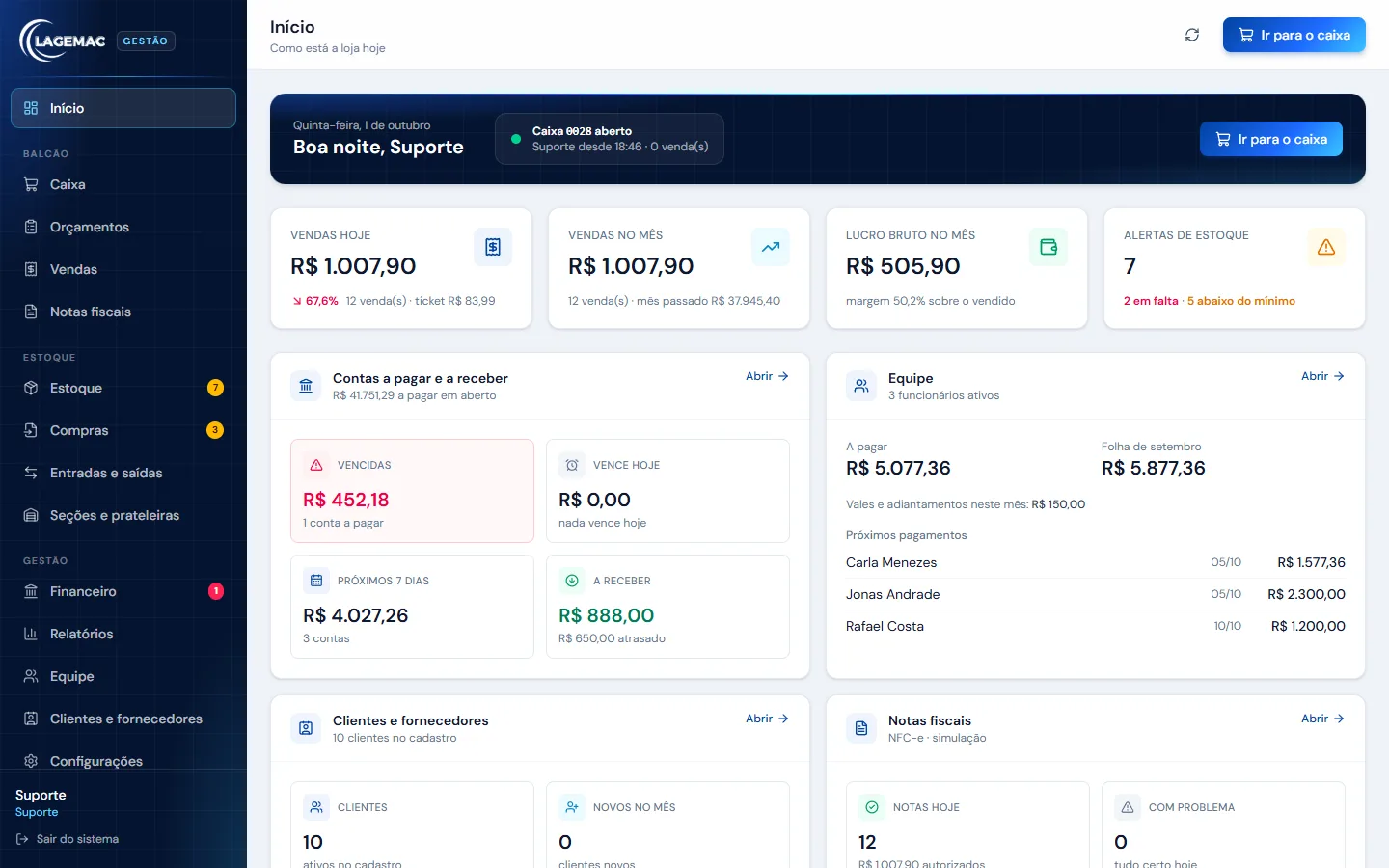Open Início in the sidebar
The image size is (1389, 868).
pos(123,108)
